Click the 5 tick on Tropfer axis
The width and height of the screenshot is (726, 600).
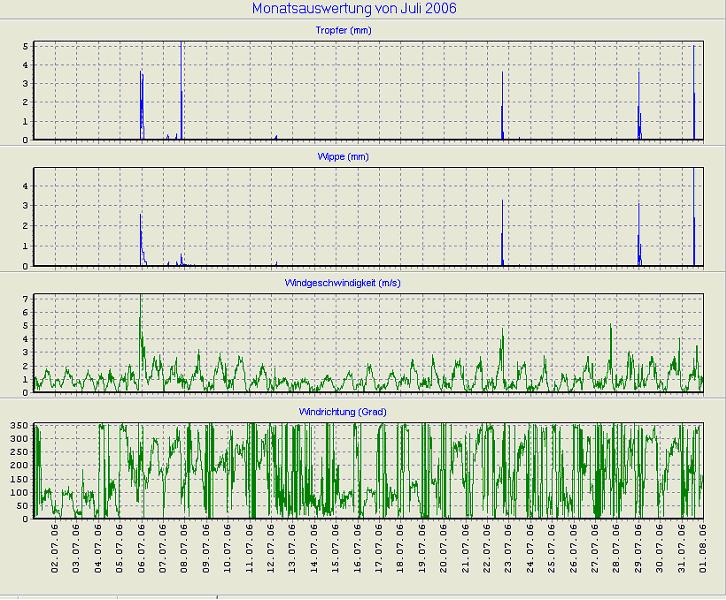click(26, 46)
